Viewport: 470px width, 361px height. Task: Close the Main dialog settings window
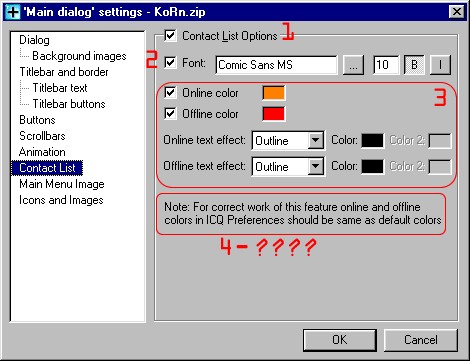coord(456,12)
